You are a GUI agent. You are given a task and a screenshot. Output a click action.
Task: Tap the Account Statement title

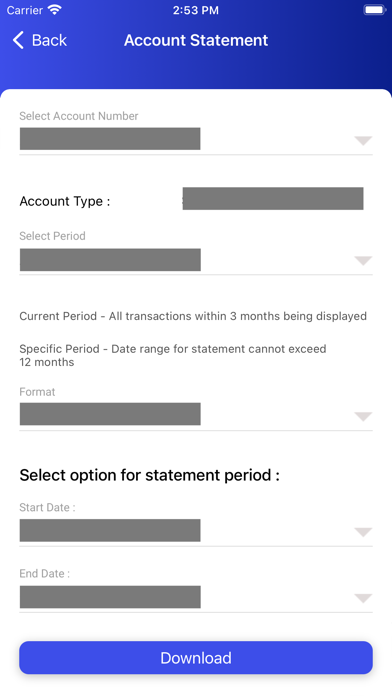point(196,40)
